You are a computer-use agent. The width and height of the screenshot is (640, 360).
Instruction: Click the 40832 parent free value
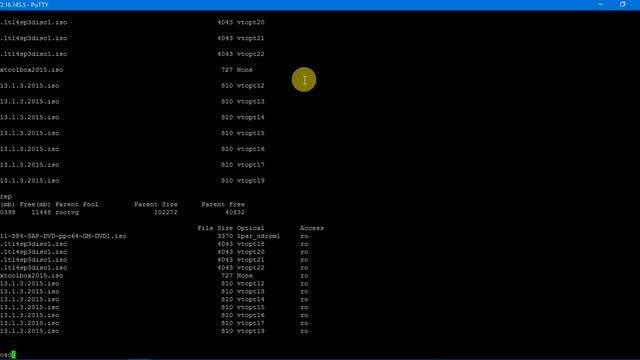click(x=235, y=212)
